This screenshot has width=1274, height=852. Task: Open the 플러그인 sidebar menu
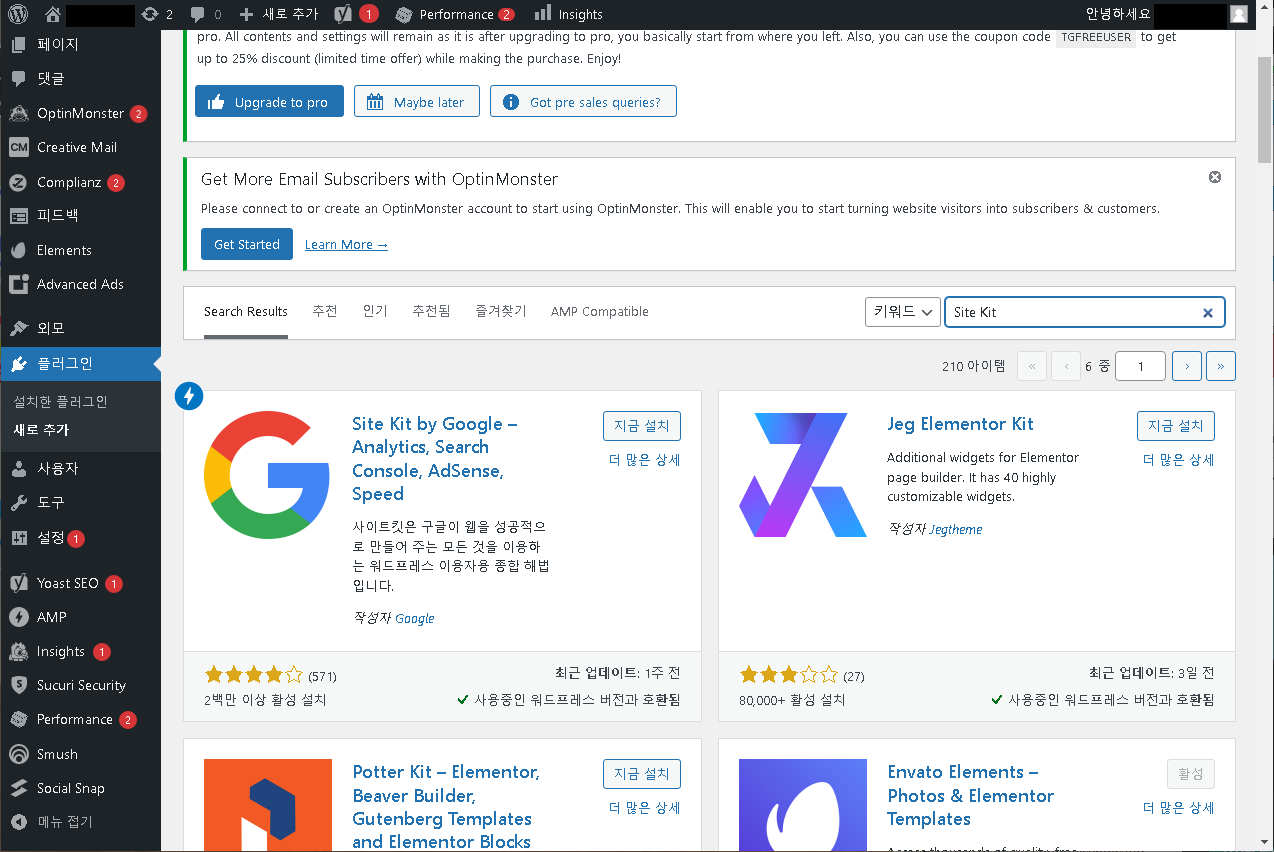[80, 364]
